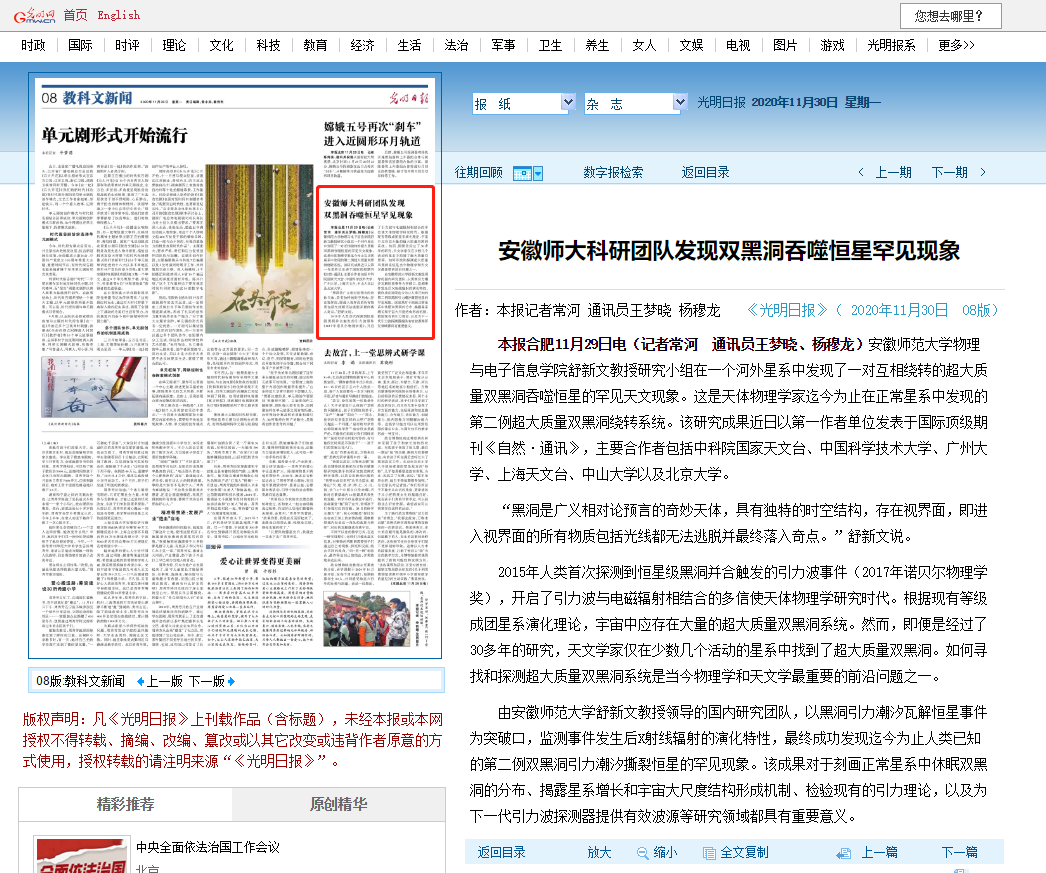Go to the 图片 section
The image size is (1046, 873).
click(785, 45)
